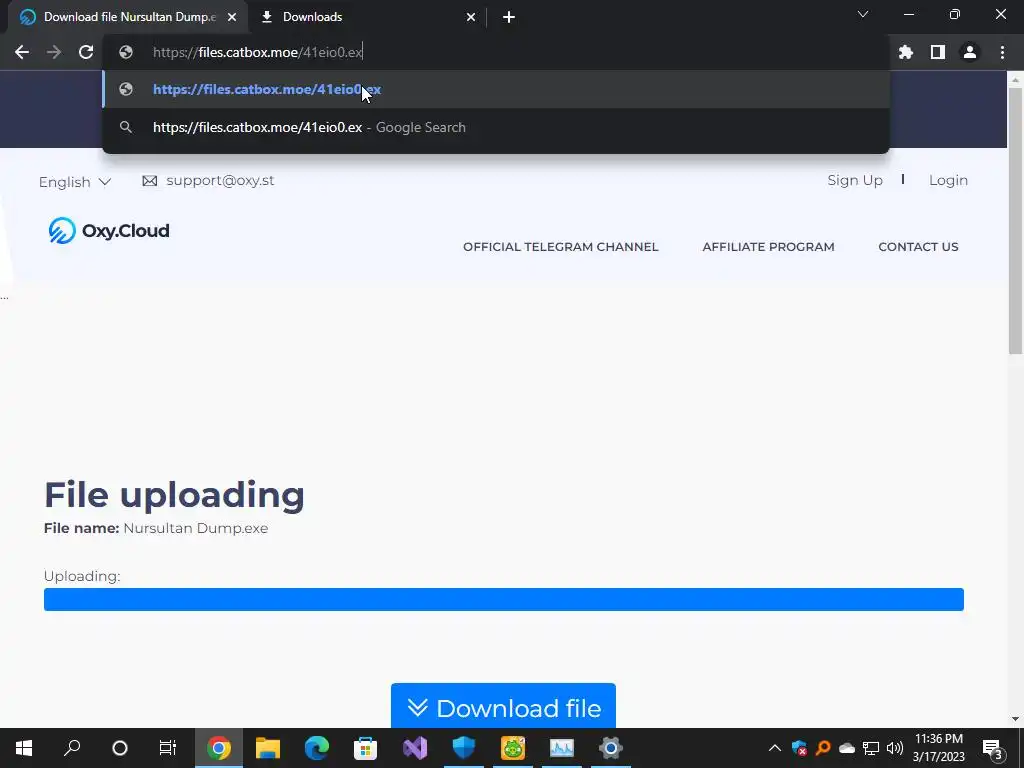The width and height of the screenshot is (1024, 768).
Task: Click the File uploading heading
Action: 174,494
